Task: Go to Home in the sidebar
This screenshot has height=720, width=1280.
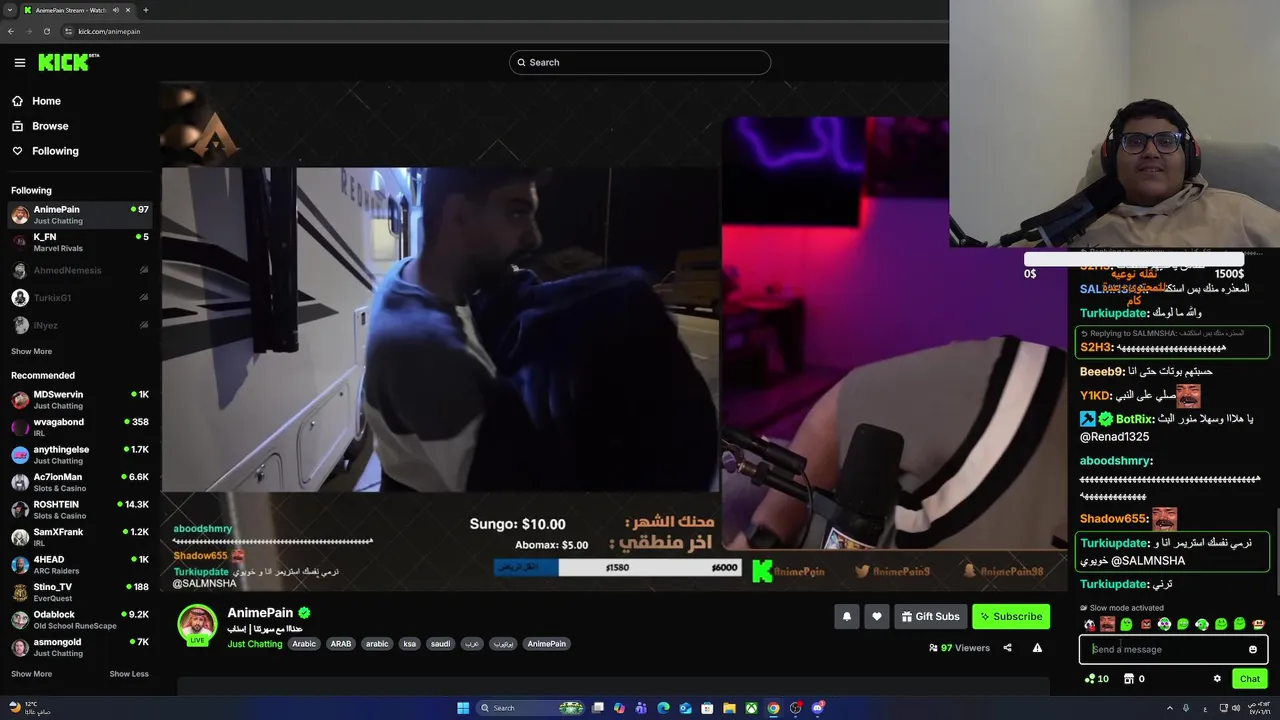Action: point(46,101)
